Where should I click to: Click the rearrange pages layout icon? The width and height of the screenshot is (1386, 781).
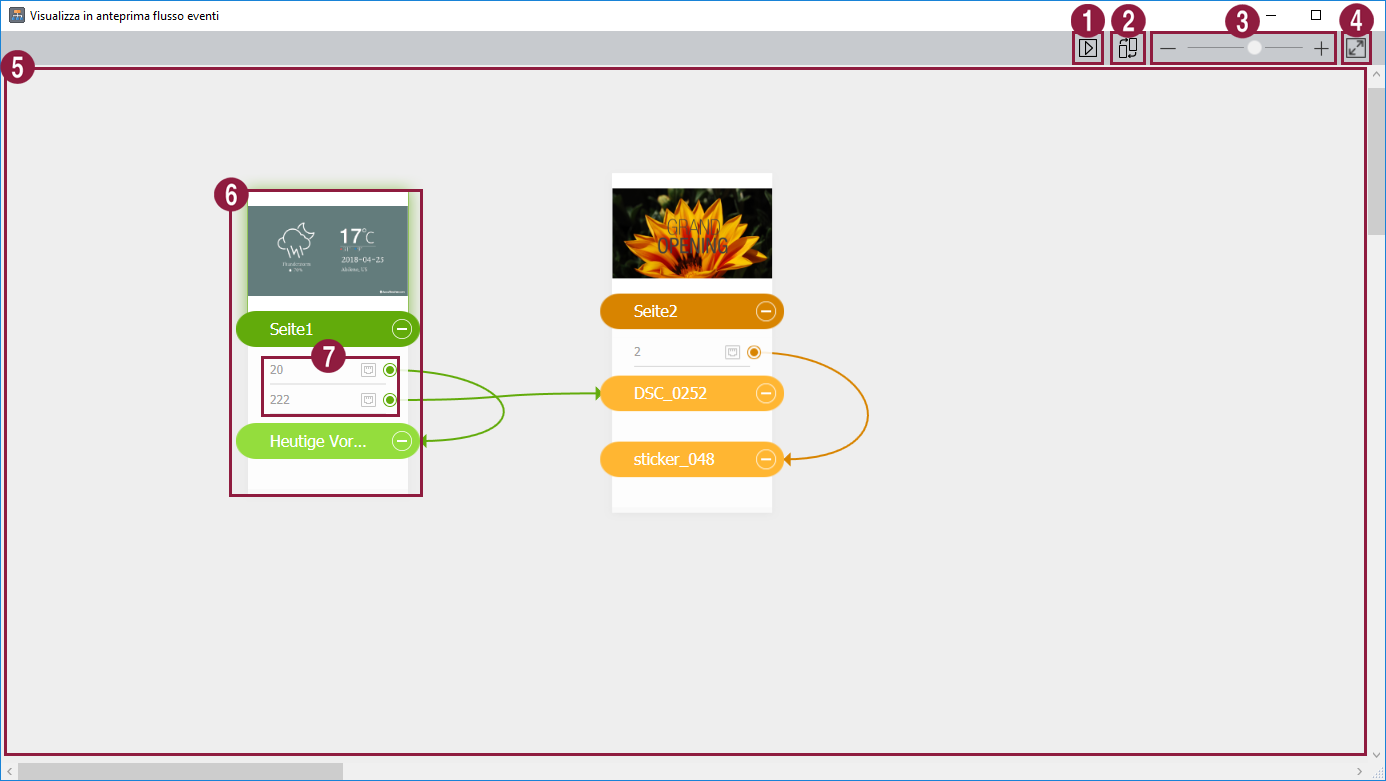pyautogui.click(x=1128, y=48)
